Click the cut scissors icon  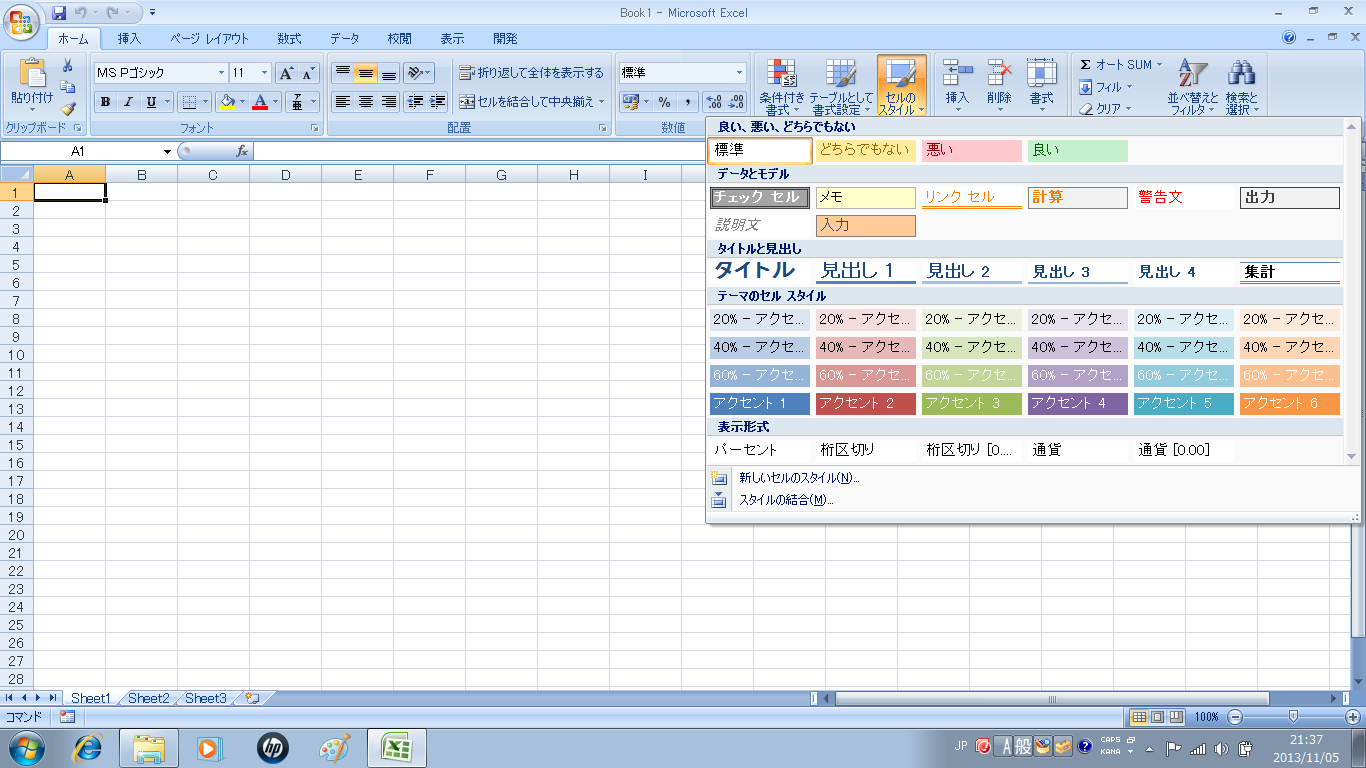[68, 66]
